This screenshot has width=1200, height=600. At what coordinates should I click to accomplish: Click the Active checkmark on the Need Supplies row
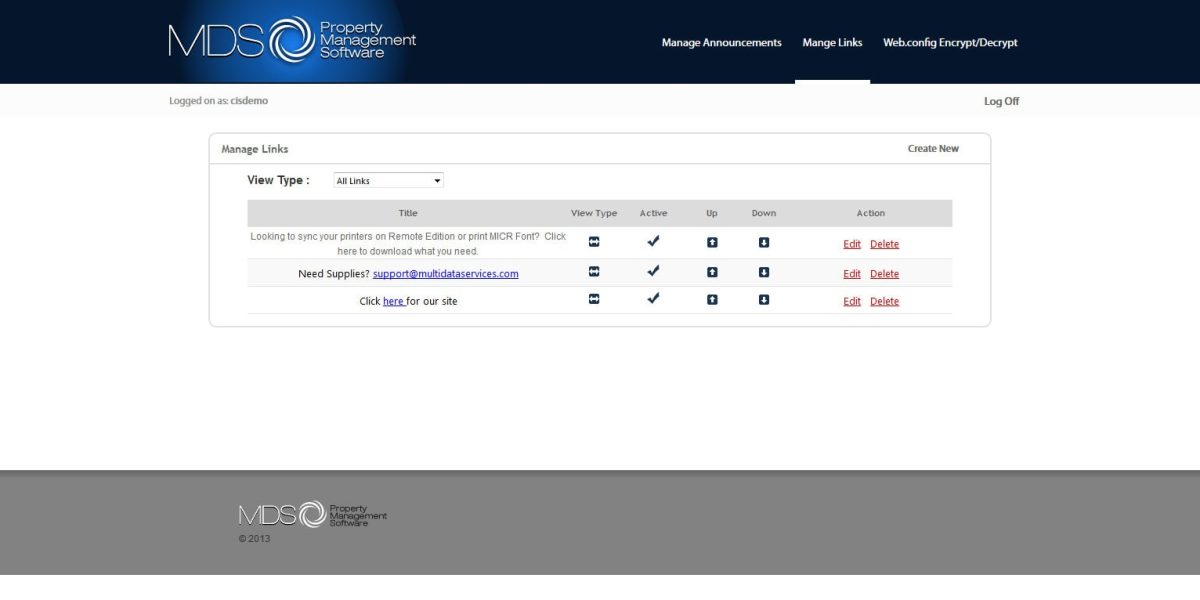click(x=654, y=270)
